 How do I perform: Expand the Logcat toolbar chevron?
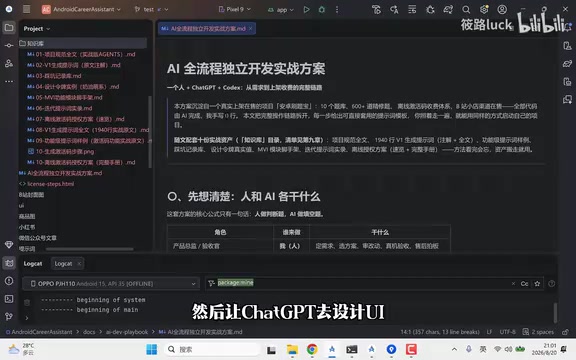coord(27,318)
